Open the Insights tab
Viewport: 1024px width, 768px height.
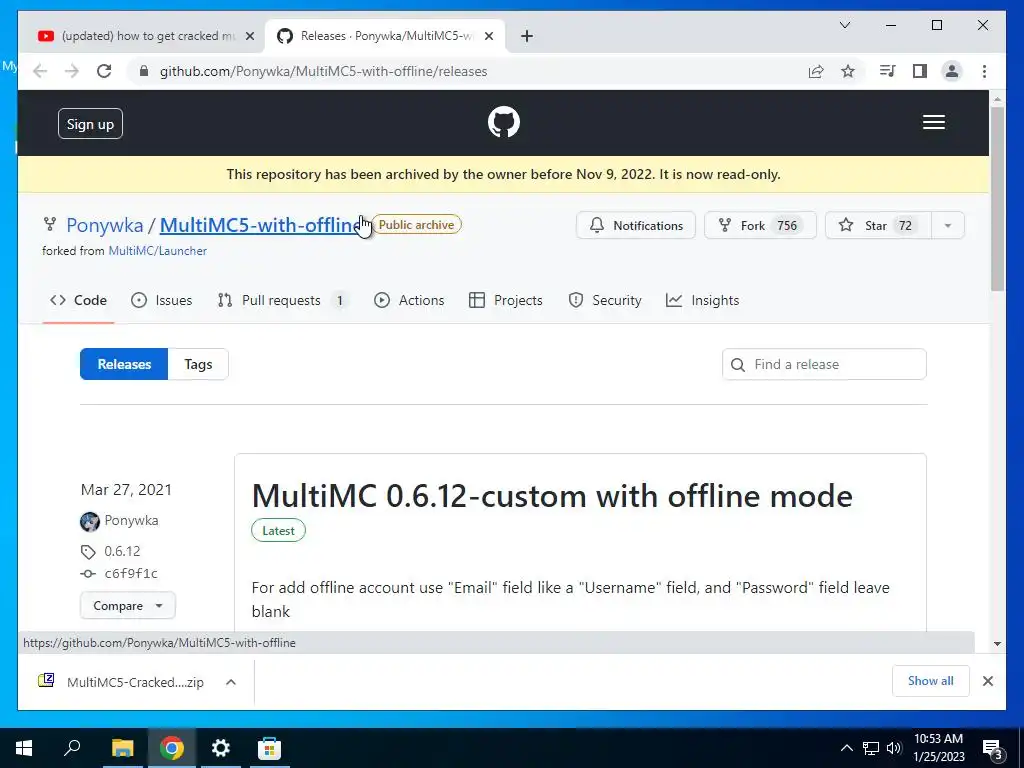tap(702, 300)
